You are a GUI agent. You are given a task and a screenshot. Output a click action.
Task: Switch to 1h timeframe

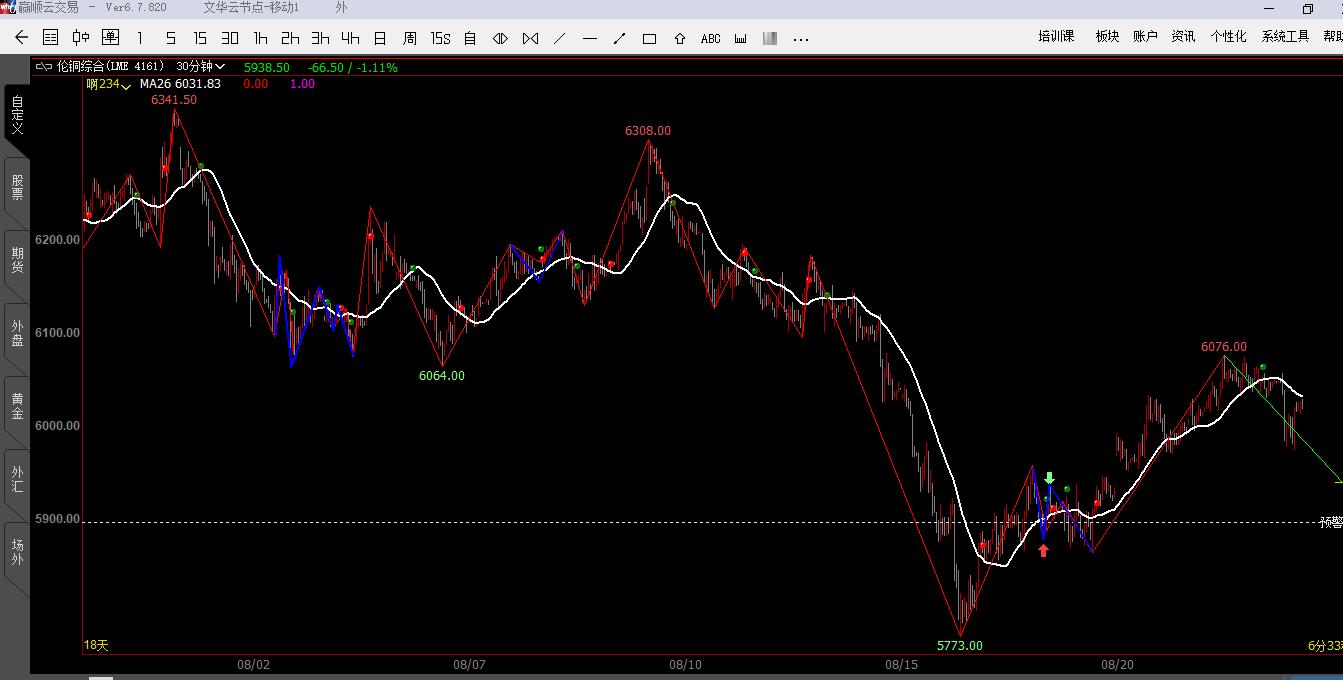(260, 38)
